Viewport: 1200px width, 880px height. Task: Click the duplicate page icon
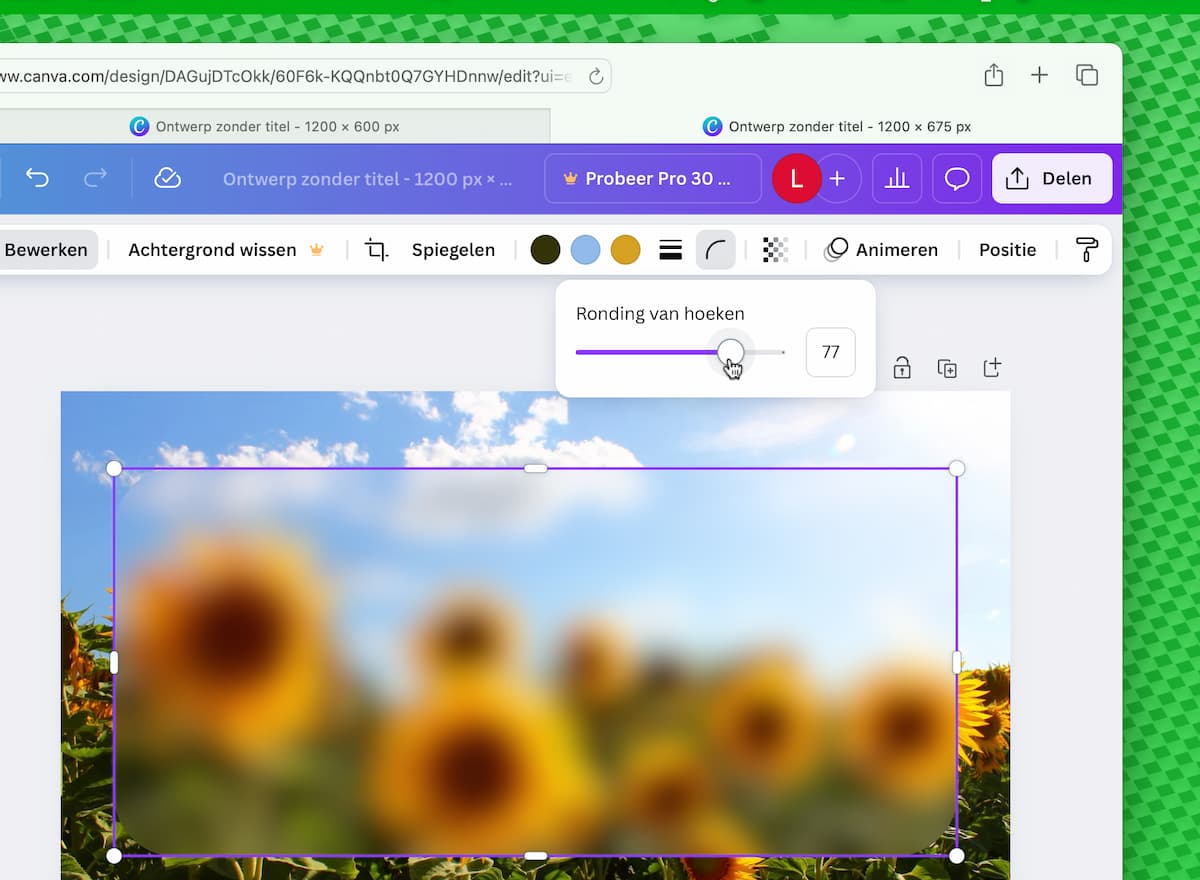947,368
